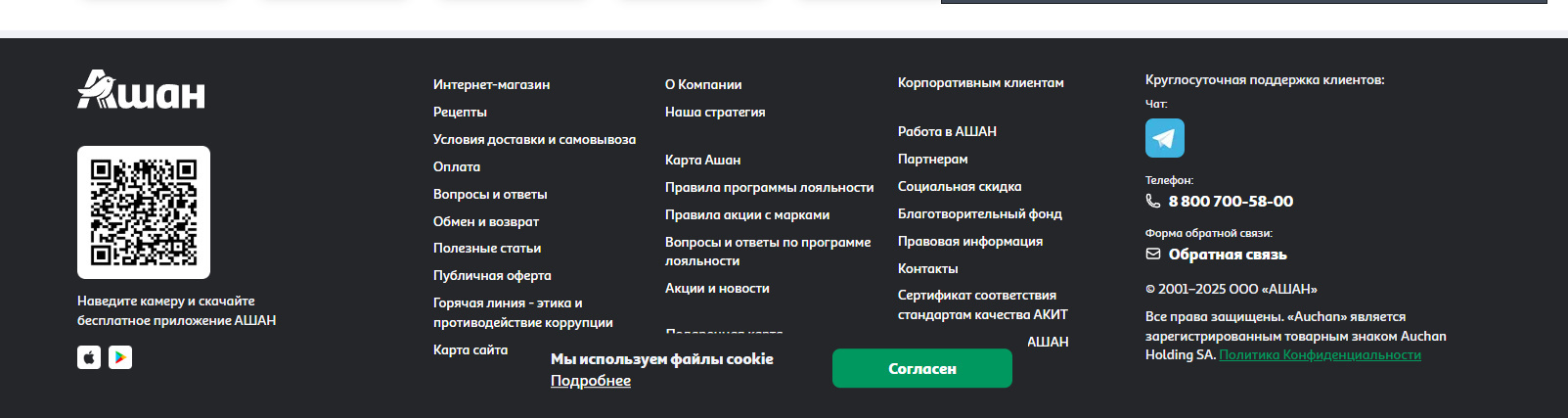Go to Интернет-магазин
Screen dimensions: 1568x418
[491, 84]
